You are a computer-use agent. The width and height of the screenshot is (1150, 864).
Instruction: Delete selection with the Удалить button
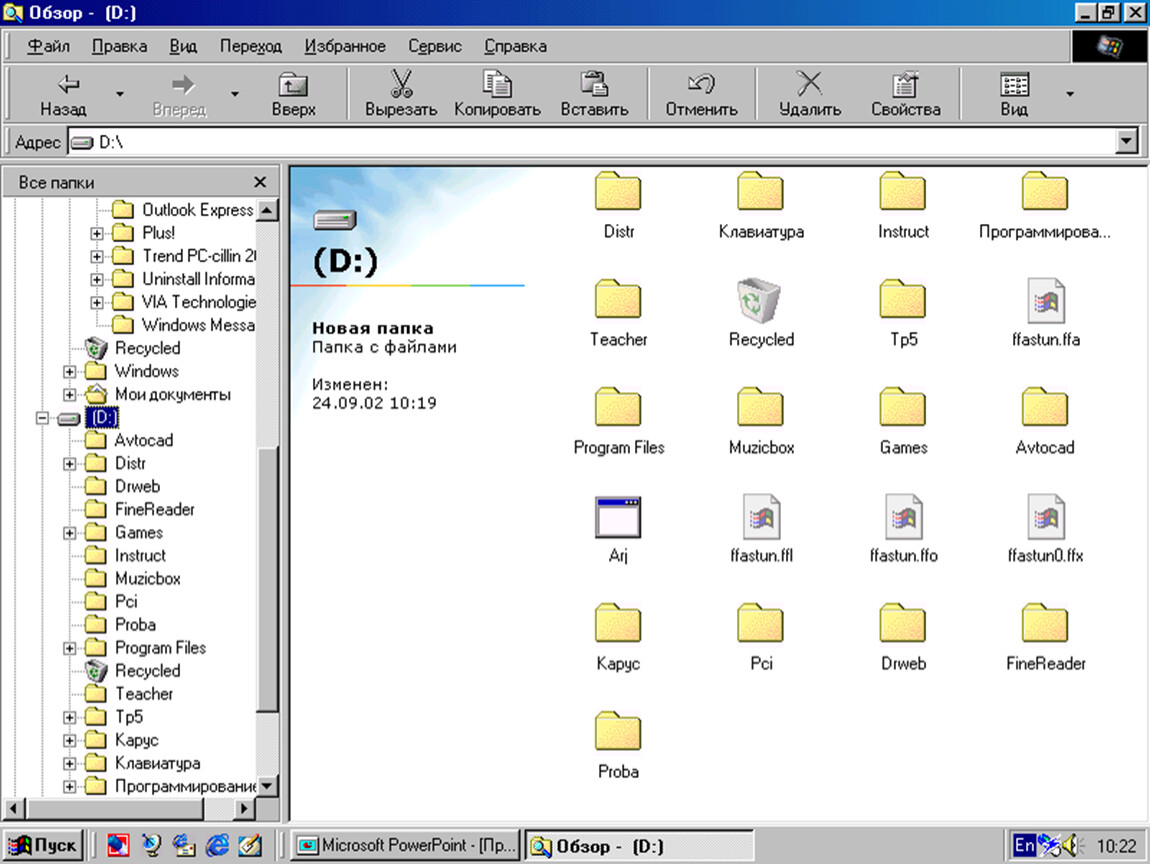click(810, 94)
